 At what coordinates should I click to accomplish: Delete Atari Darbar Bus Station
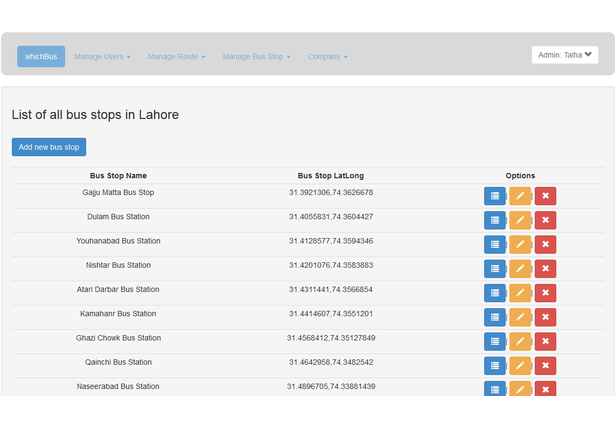click(545, 293)
